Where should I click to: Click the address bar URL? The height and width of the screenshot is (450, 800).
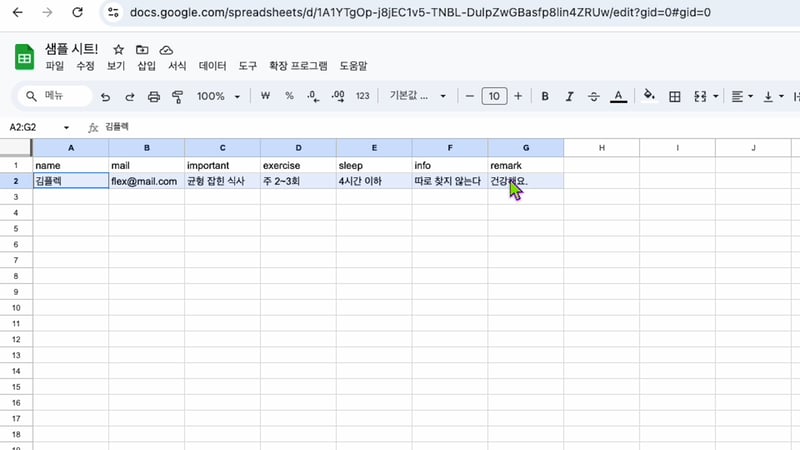[x=420, y=12]
